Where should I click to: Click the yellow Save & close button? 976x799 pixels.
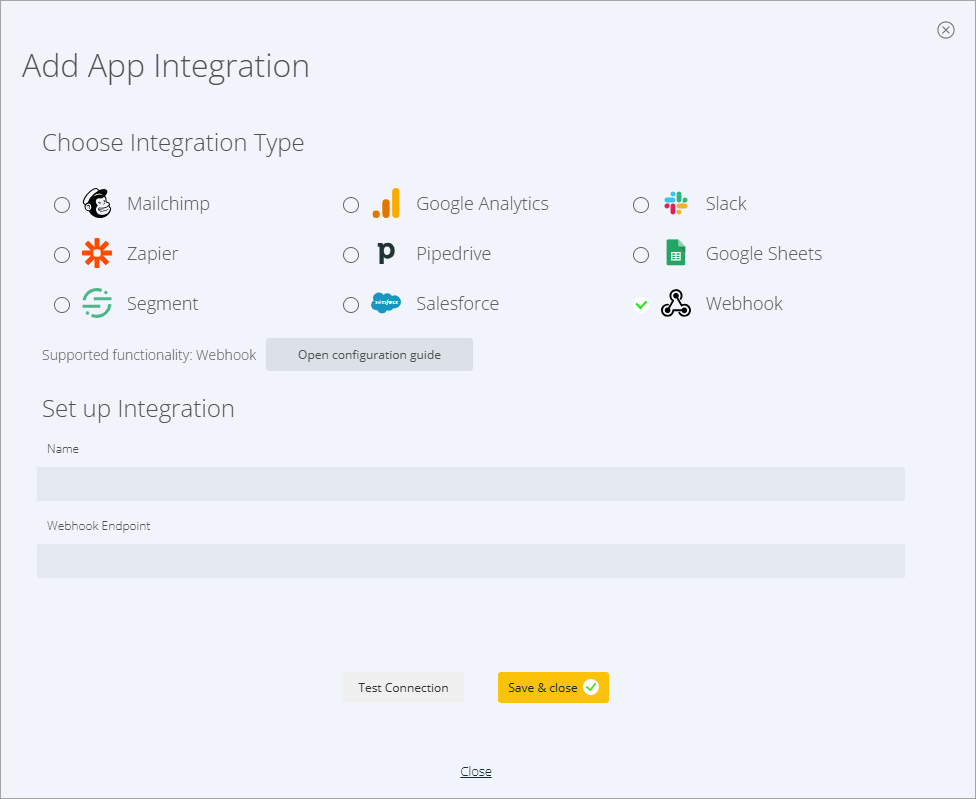(553, 688)
